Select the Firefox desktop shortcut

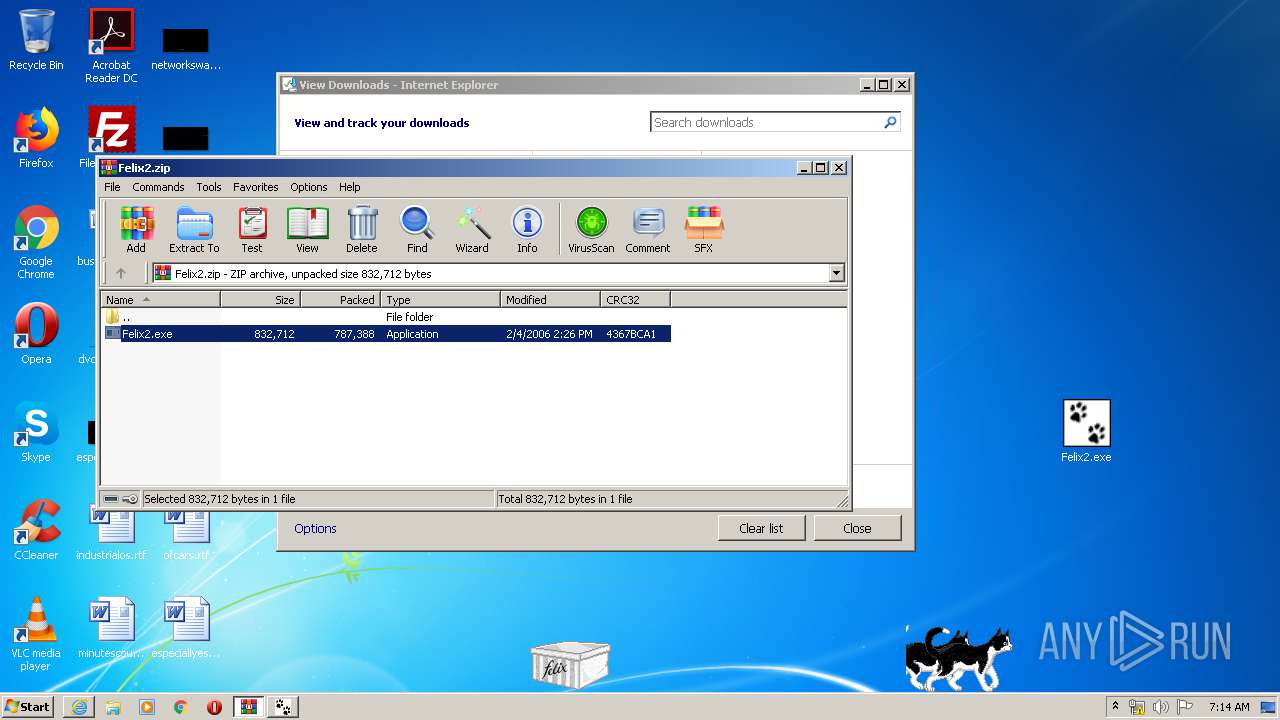pos(36,138)
